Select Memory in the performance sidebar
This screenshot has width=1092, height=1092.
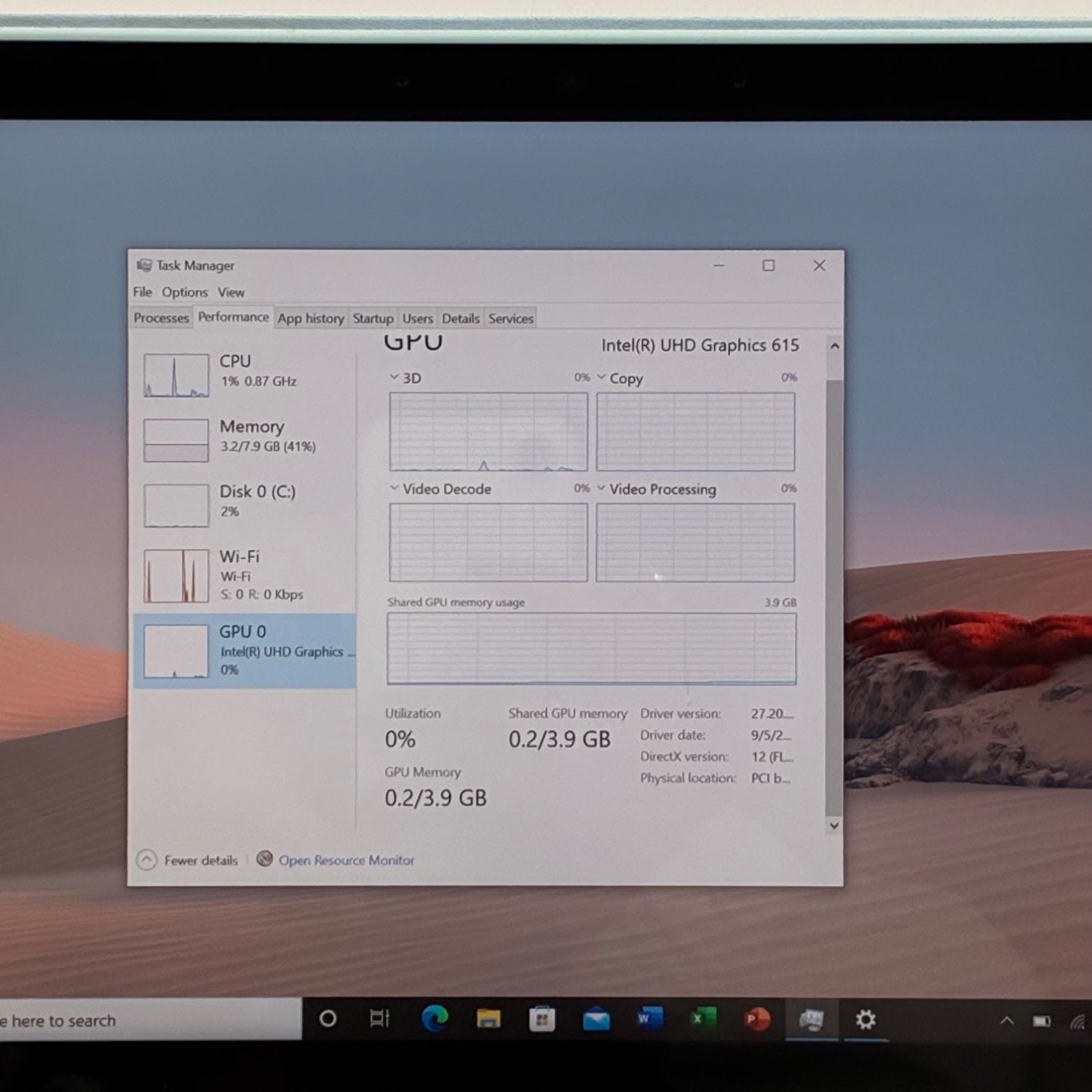[x=245, y=438]
